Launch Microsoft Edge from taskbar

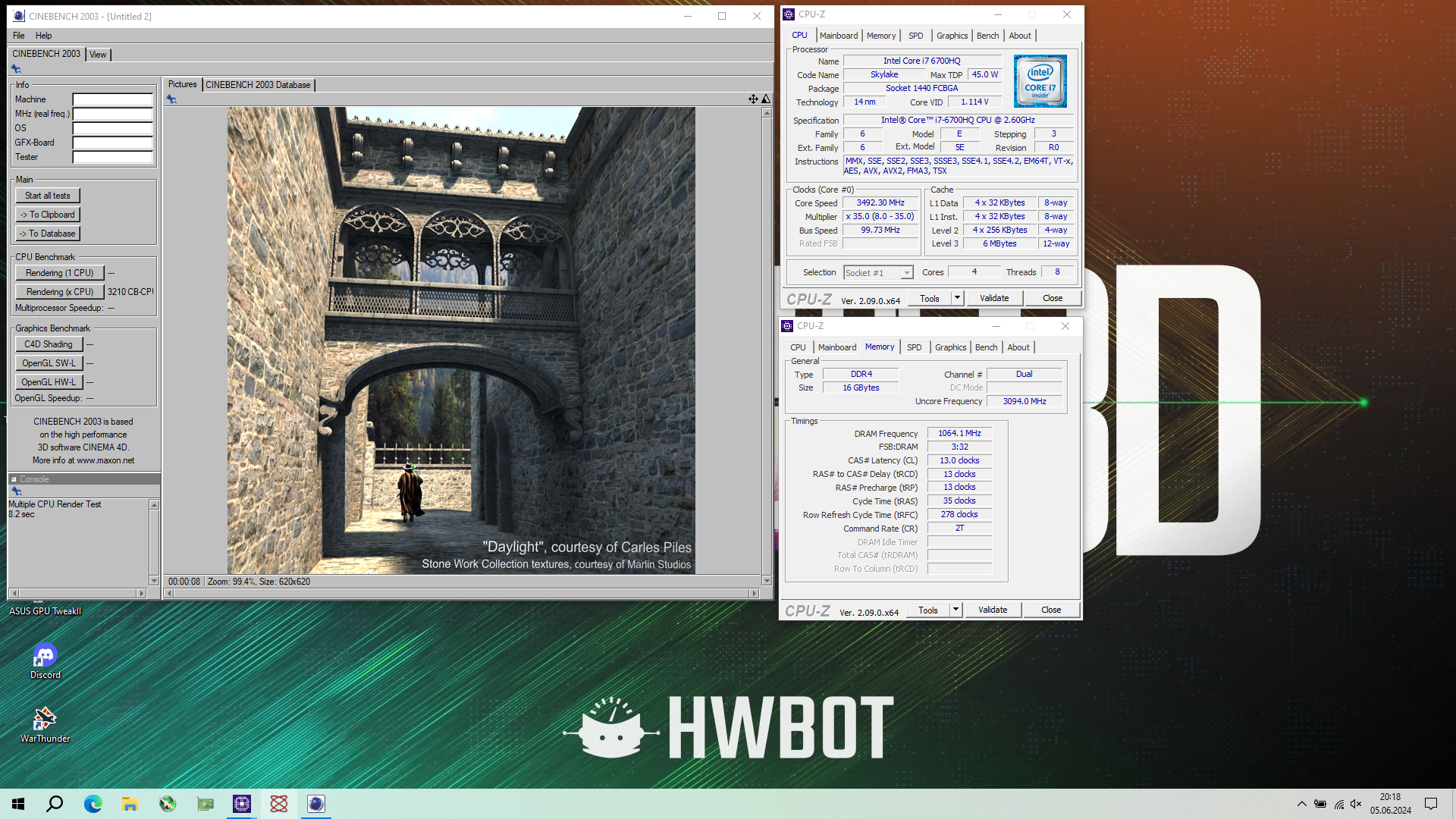[x=93, y=804]
